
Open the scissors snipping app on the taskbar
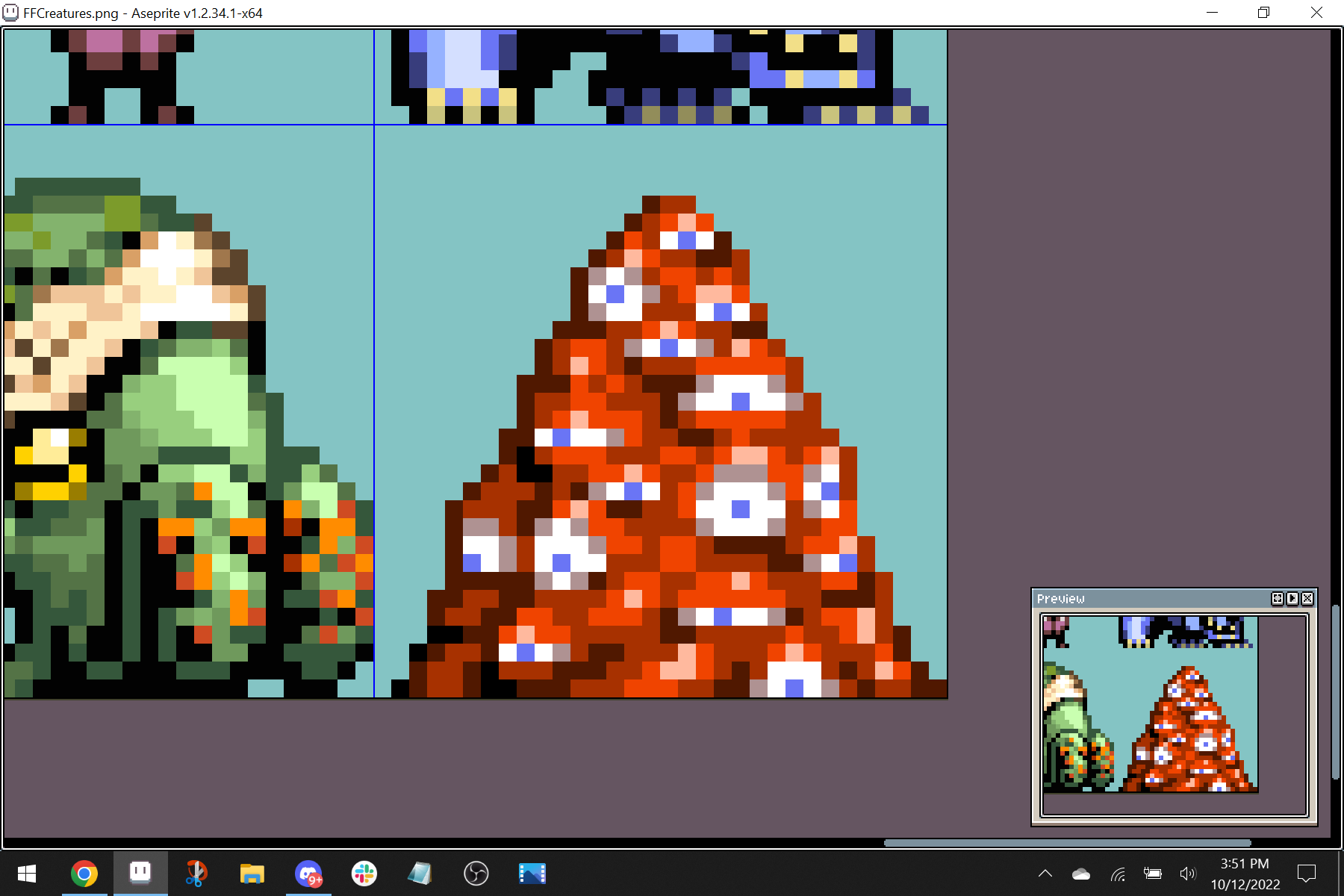[x=196, y=874]
